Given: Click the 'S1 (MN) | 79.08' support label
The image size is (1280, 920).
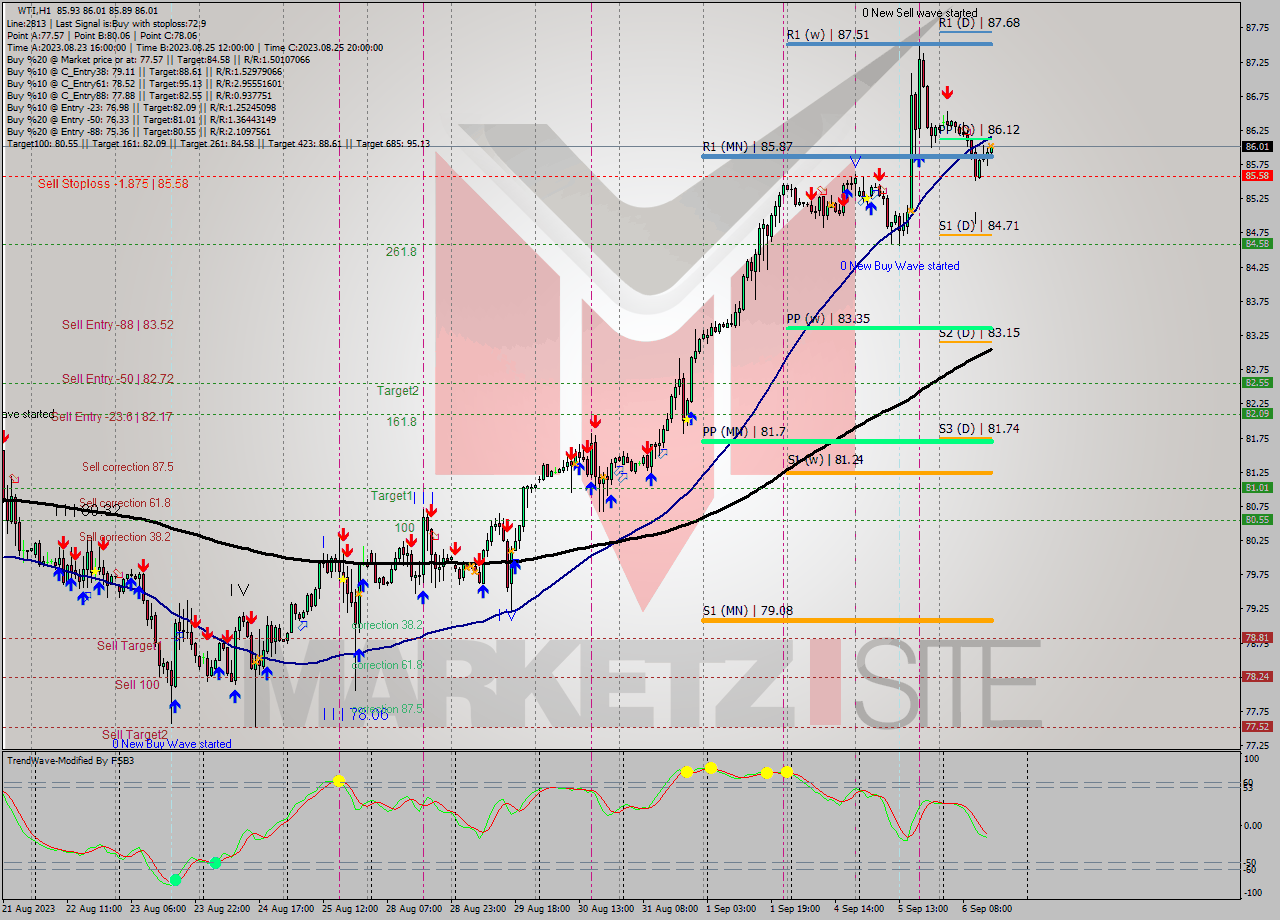Looking at the screenshot, I should (x=747, y=610).
